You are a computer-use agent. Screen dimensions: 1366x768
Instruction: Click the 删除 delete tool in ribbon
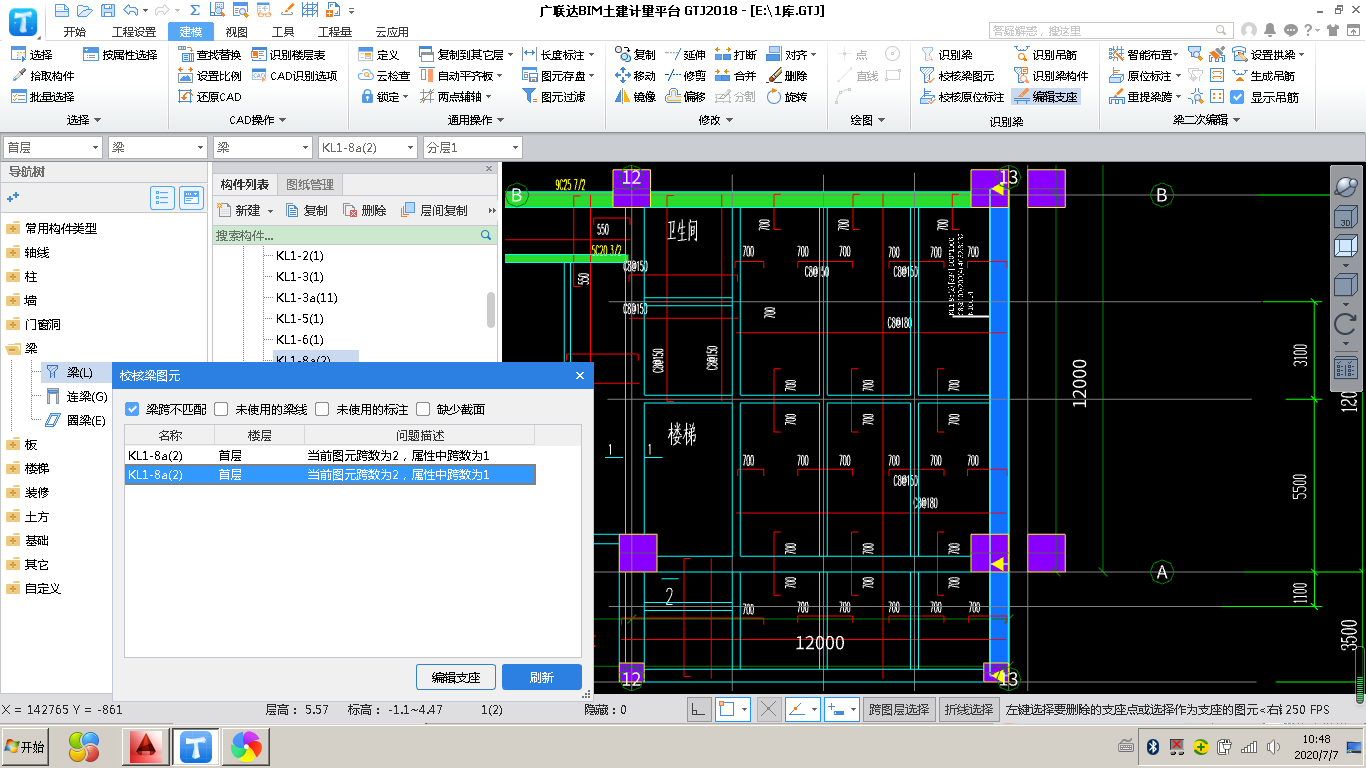pyautogui.click(x=787, y=76)
